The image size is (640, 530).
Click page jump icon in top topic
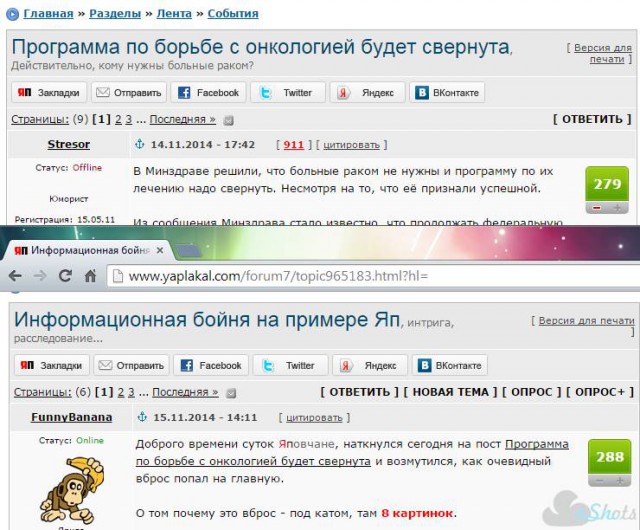[x=229, y=120]
